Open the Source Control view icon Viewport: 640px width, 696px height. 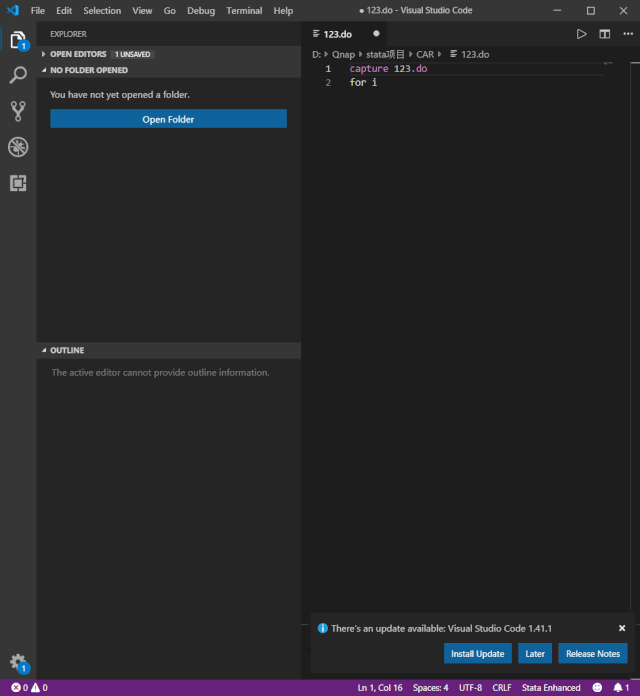18,111
